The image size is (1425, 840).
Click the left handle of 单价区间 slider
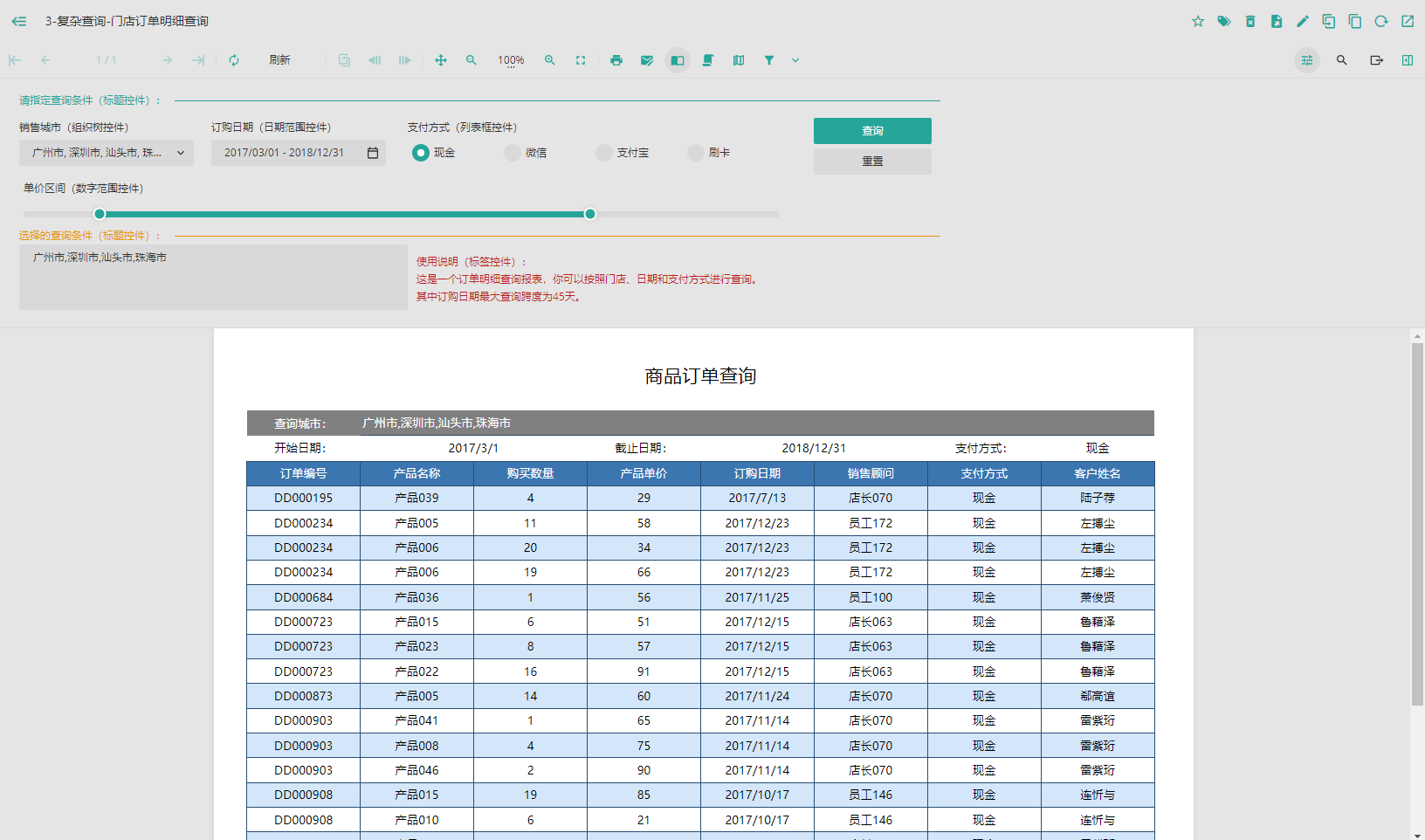100,214
